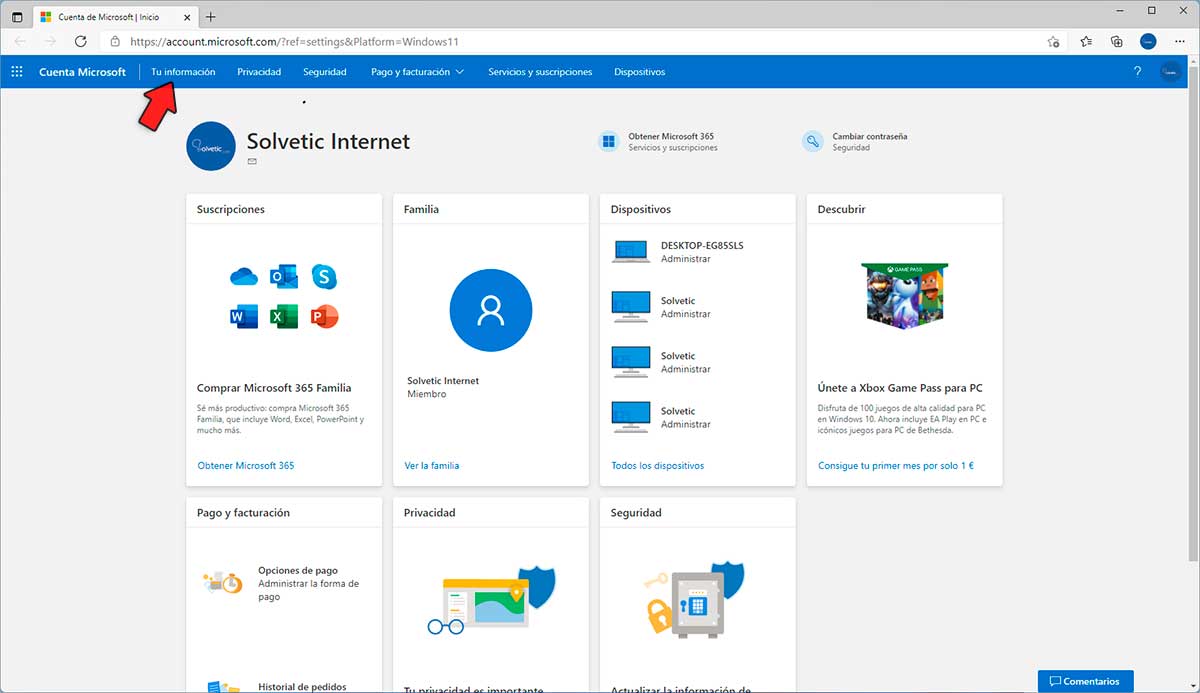Click the browser back arrow
This screenshot has height=693, width=1200.
[x=20, y=42]
